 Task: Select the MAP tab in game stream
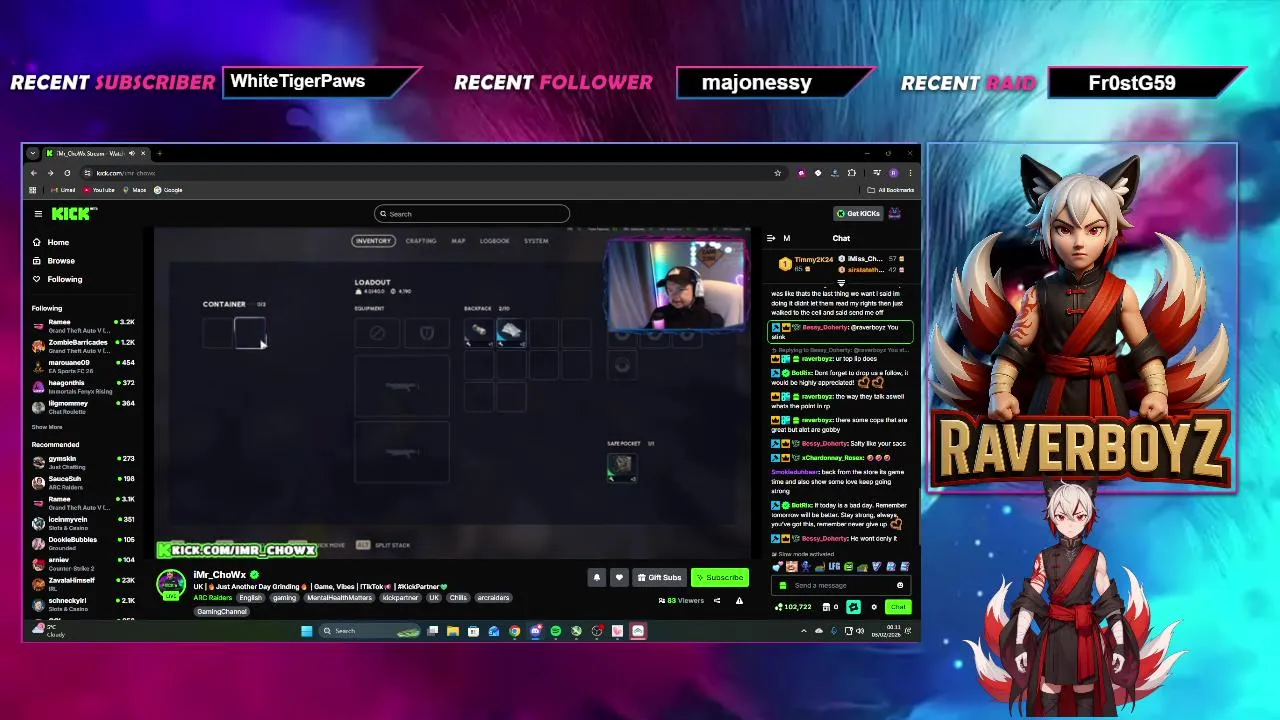click(458, 241)
